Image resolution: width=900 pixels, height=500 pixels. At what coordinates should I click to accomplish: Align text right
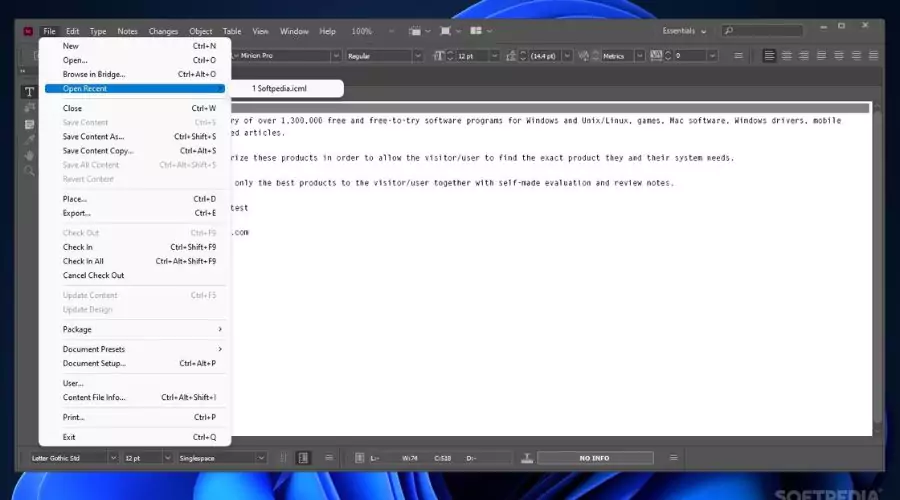click(x=804, y=56)
